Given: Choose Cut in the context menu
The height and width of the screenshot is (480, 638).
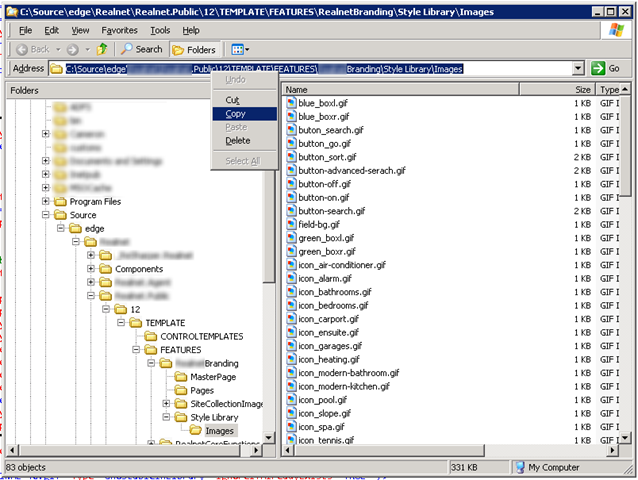Looking at the screenshot, I should 245,100.
